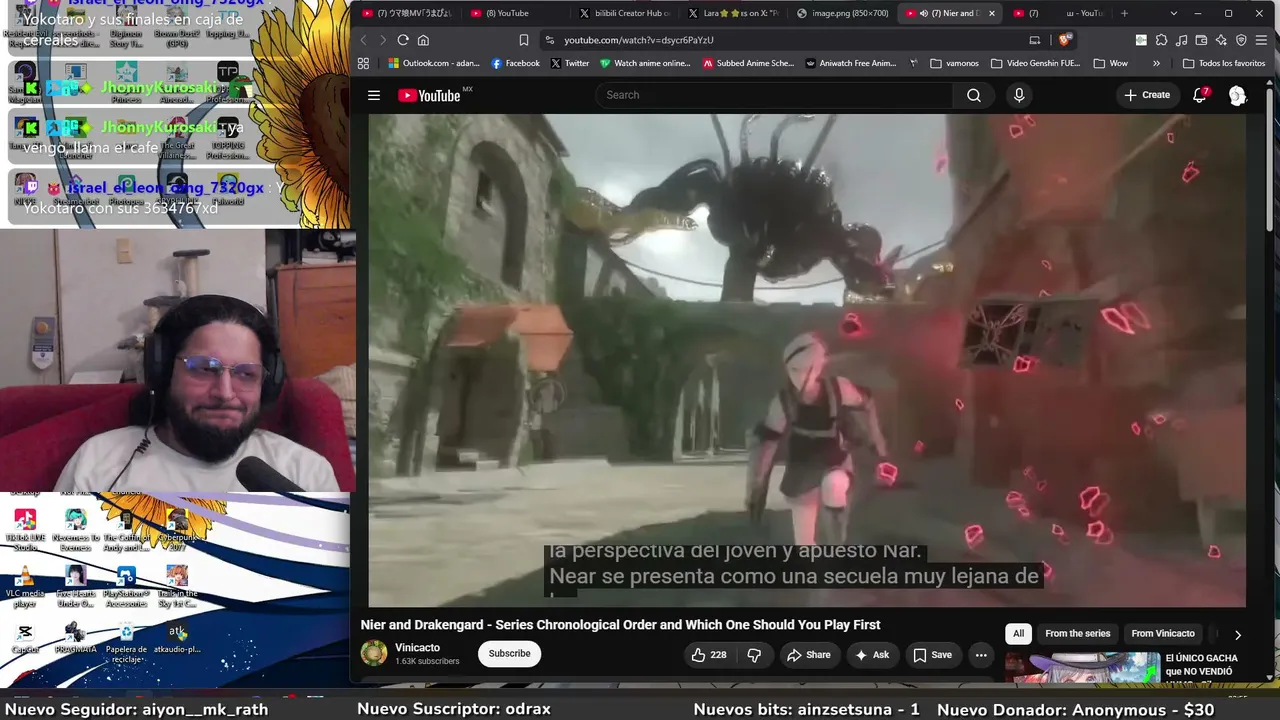Click the browser address bar URL

[x=639, y=40]
